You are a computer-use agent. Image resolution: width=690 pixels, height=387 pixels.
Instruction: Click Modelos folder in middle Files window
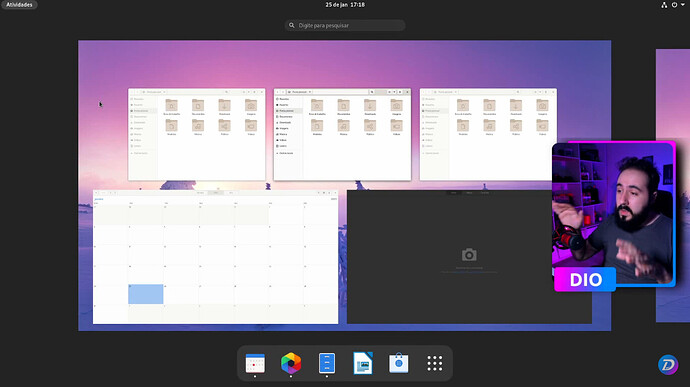[317, 127]
